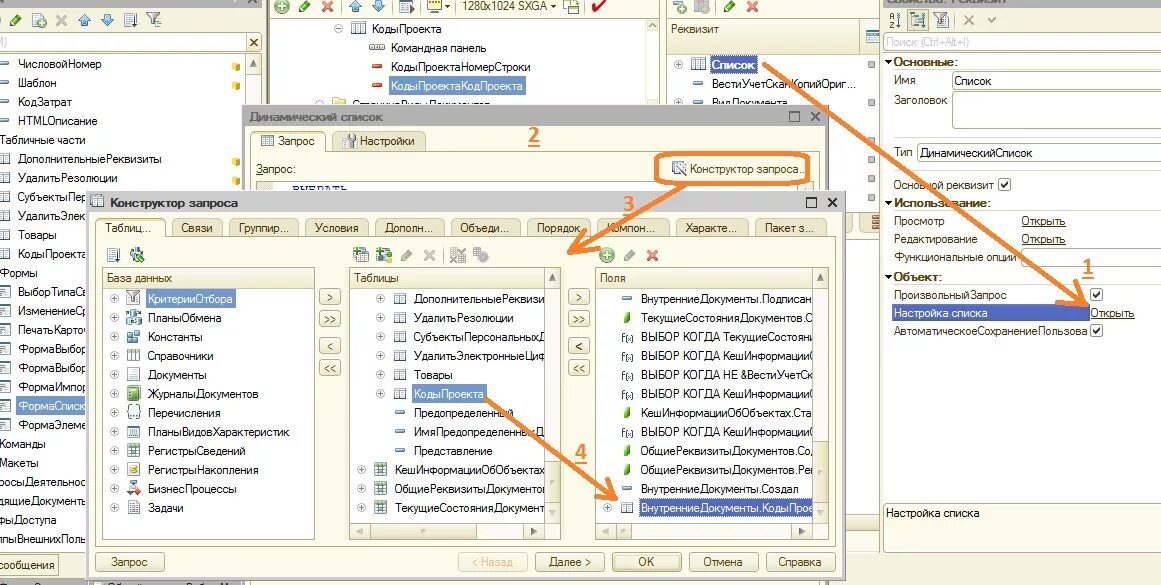Click the < button between Таблицы and Поля
The height and width of the screenshot is (585, 1161).
coord(578,346)
